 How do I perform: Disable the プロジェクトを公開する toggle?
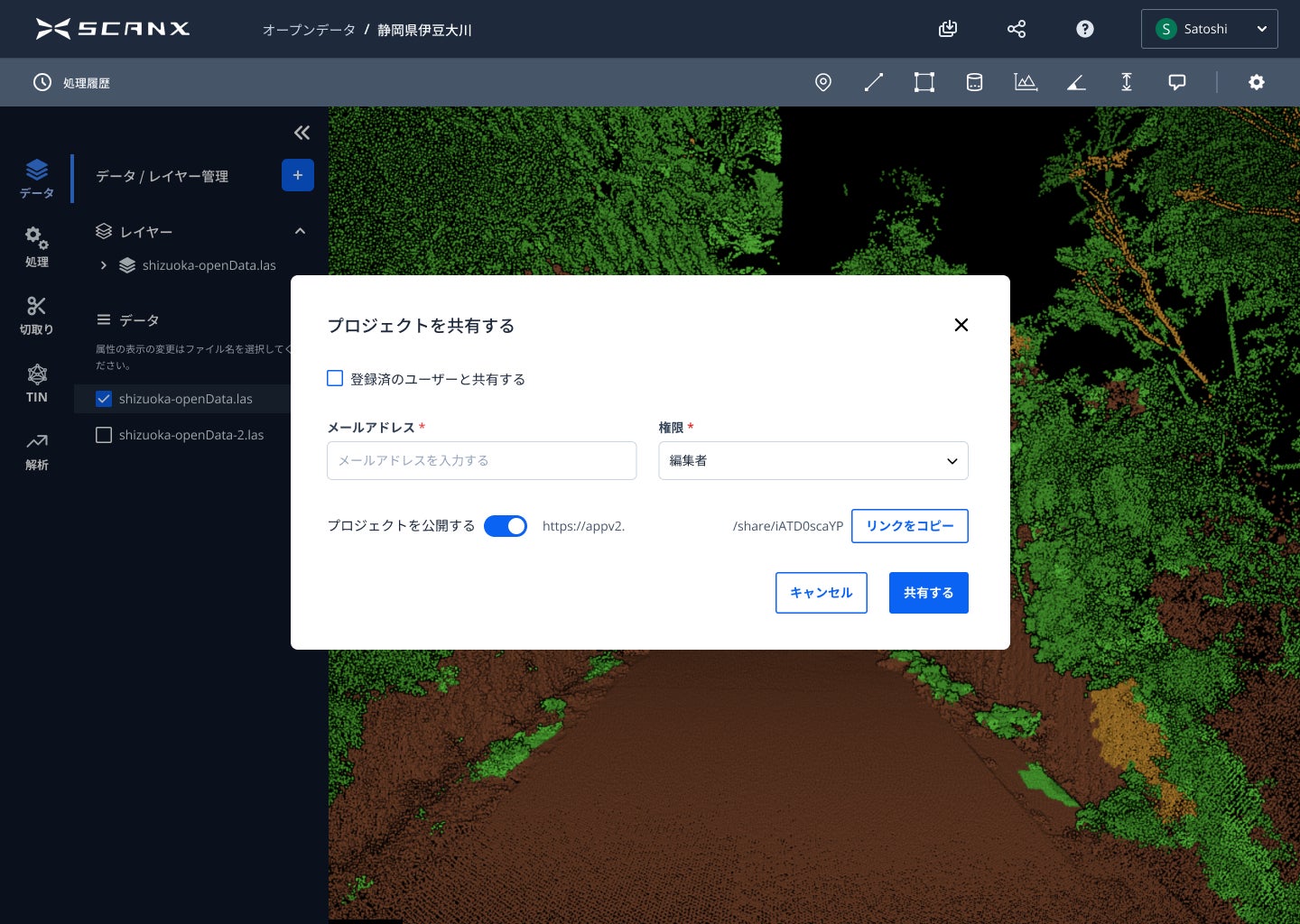(x=506, y=525)
